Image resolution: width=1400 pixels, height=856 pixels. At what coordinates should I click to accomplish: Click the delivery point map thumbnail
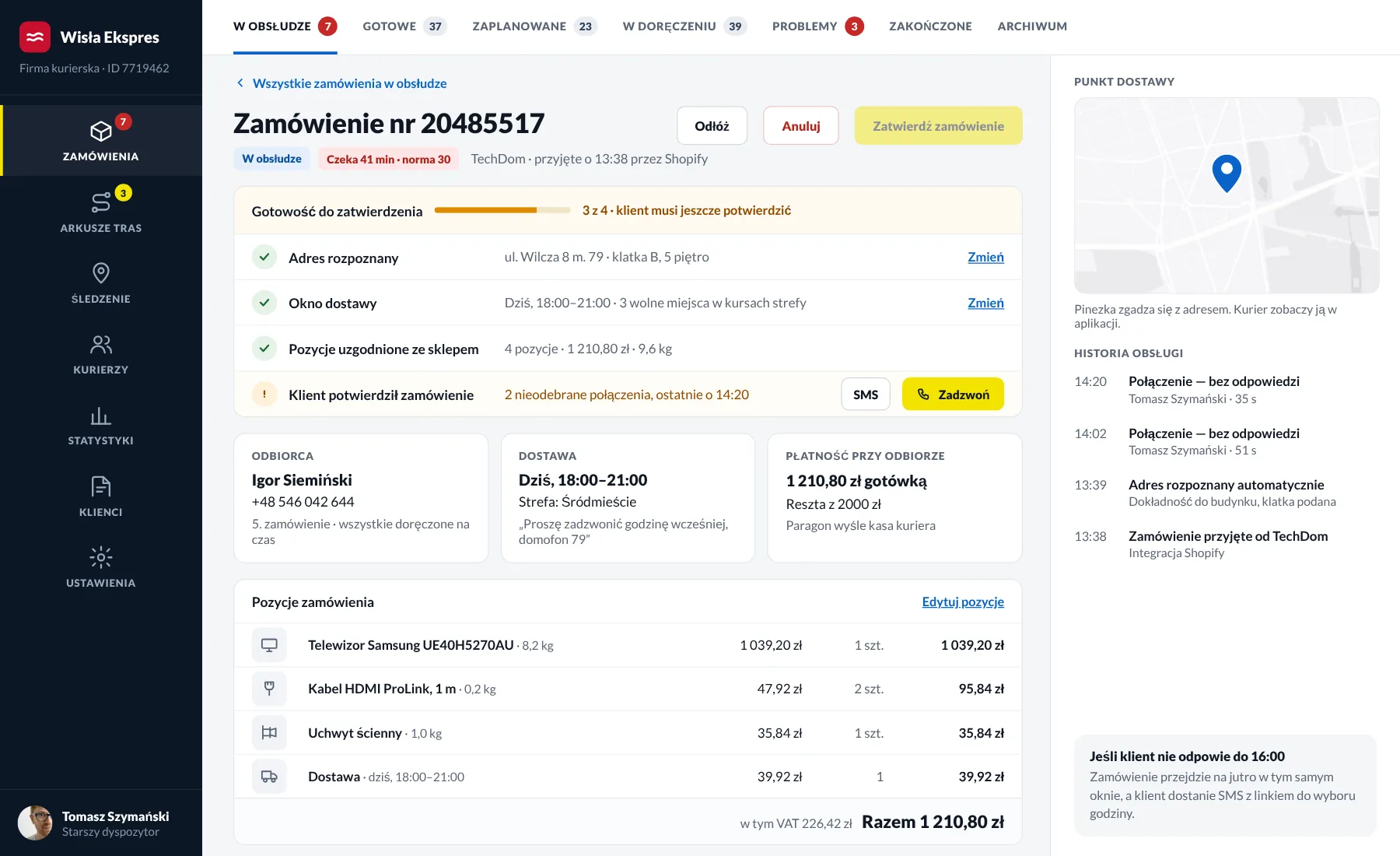pyautogui.click(x=1227, y=195)
